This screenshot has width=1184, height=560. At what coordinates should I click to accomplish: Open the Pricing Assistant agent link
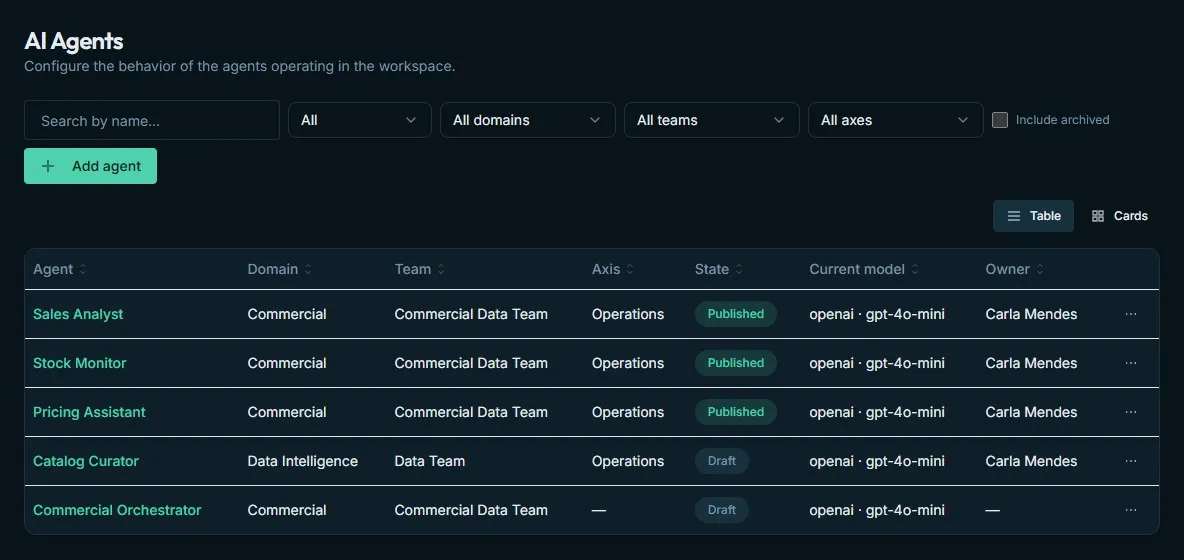tap(89, 412)
